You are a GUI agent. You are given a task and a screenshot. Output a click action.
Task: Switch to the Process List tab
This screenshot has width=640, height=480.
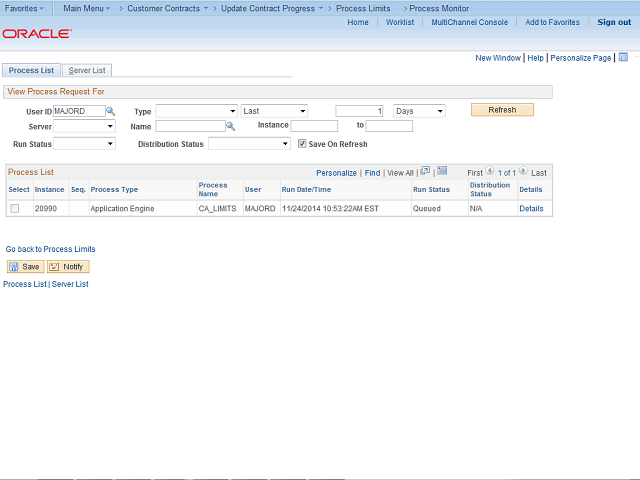31,70
